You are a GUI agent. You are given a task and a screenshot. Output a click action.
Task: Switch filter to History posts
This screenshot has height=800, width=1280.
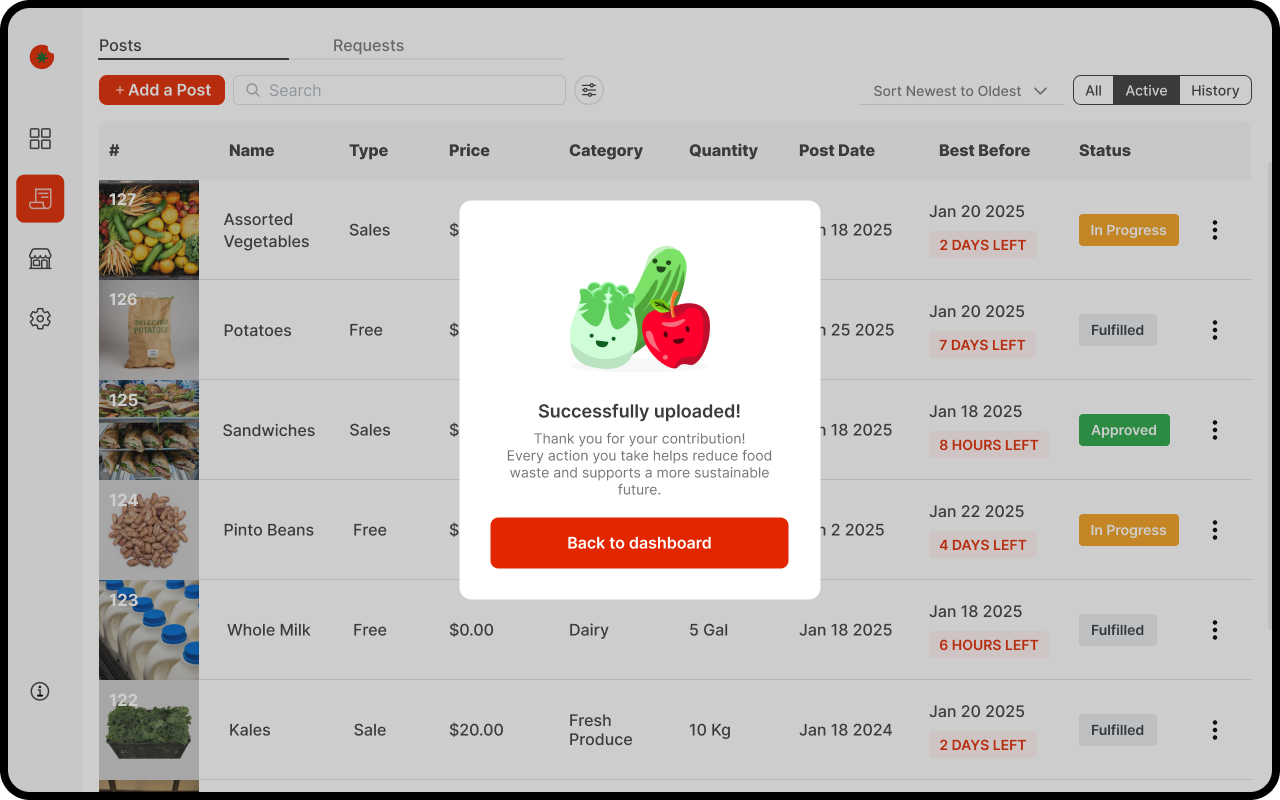point(1215,90)
